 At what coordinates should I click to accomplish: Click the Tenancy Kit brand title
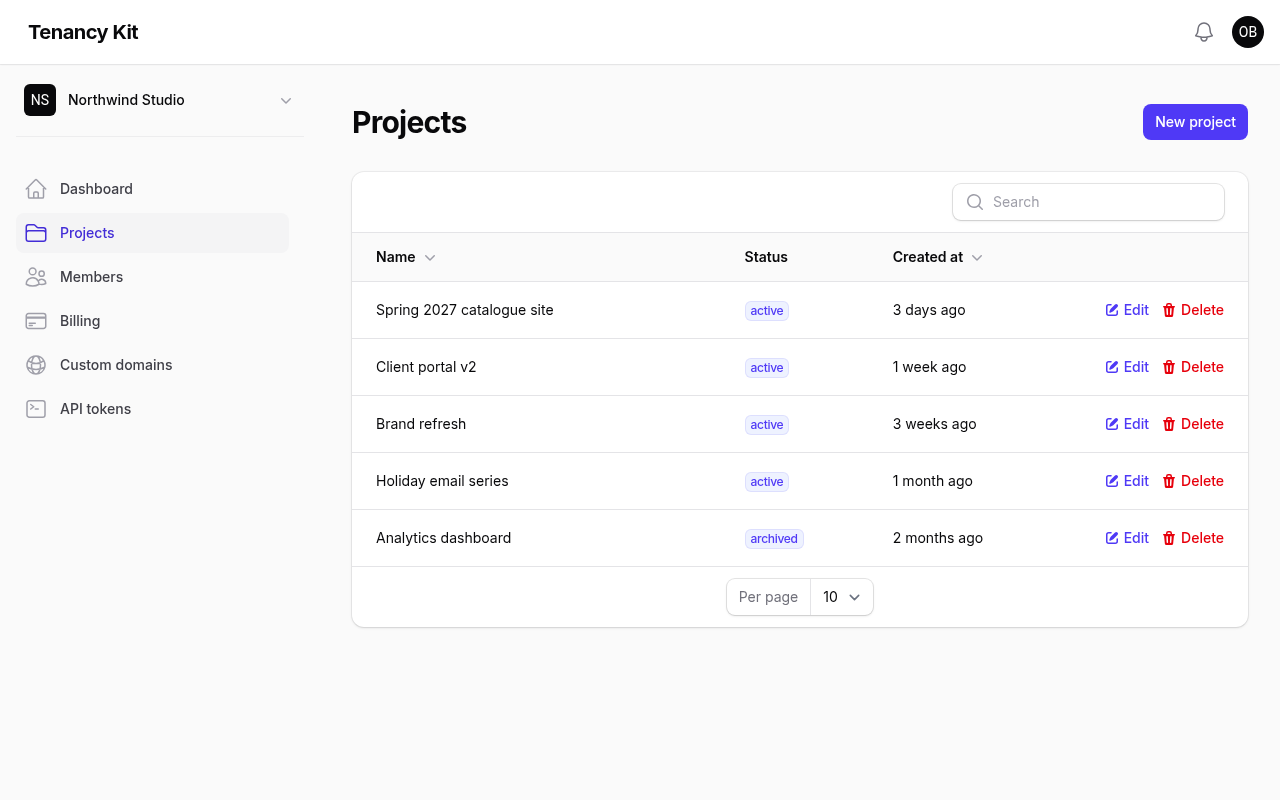tap(83, 32)
